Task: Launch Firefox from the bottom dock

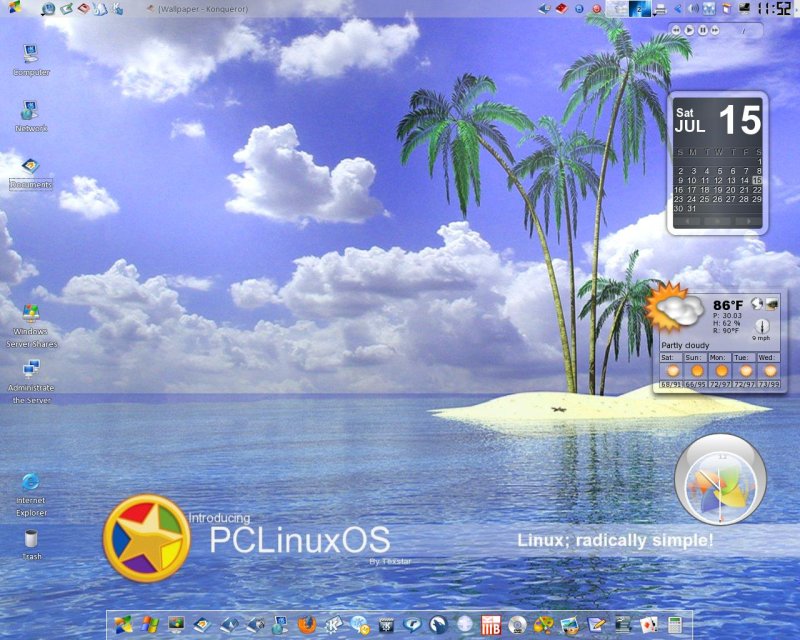Action: pyautogui.click(x=307, y=625)
